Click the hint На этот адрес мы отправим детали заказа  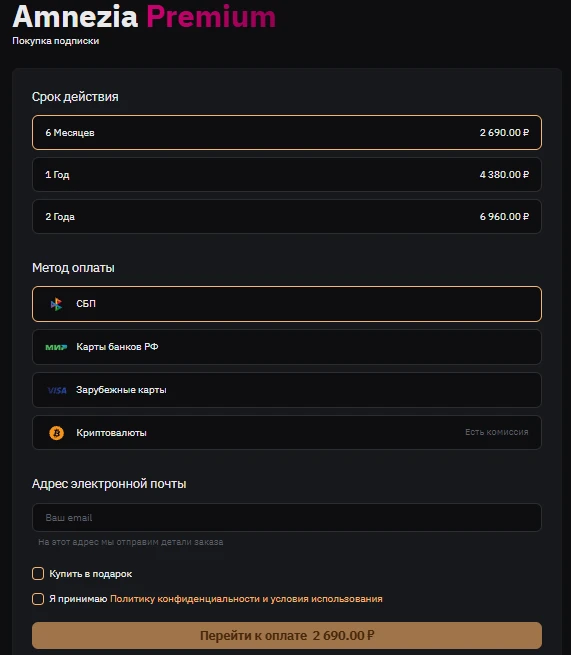[x=131, y=542]
